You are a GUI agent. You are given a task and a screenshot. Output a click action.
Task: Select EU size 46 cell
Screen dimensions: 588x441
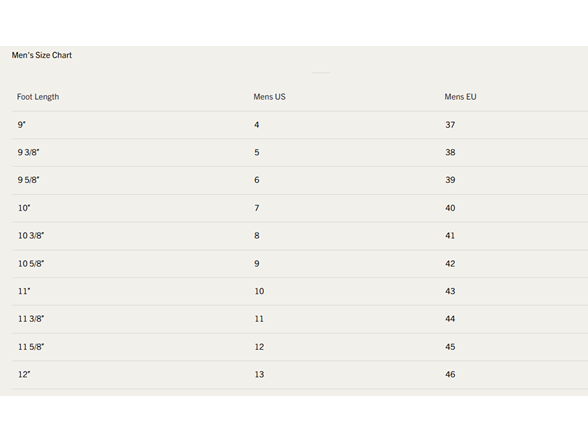[450, 374]
